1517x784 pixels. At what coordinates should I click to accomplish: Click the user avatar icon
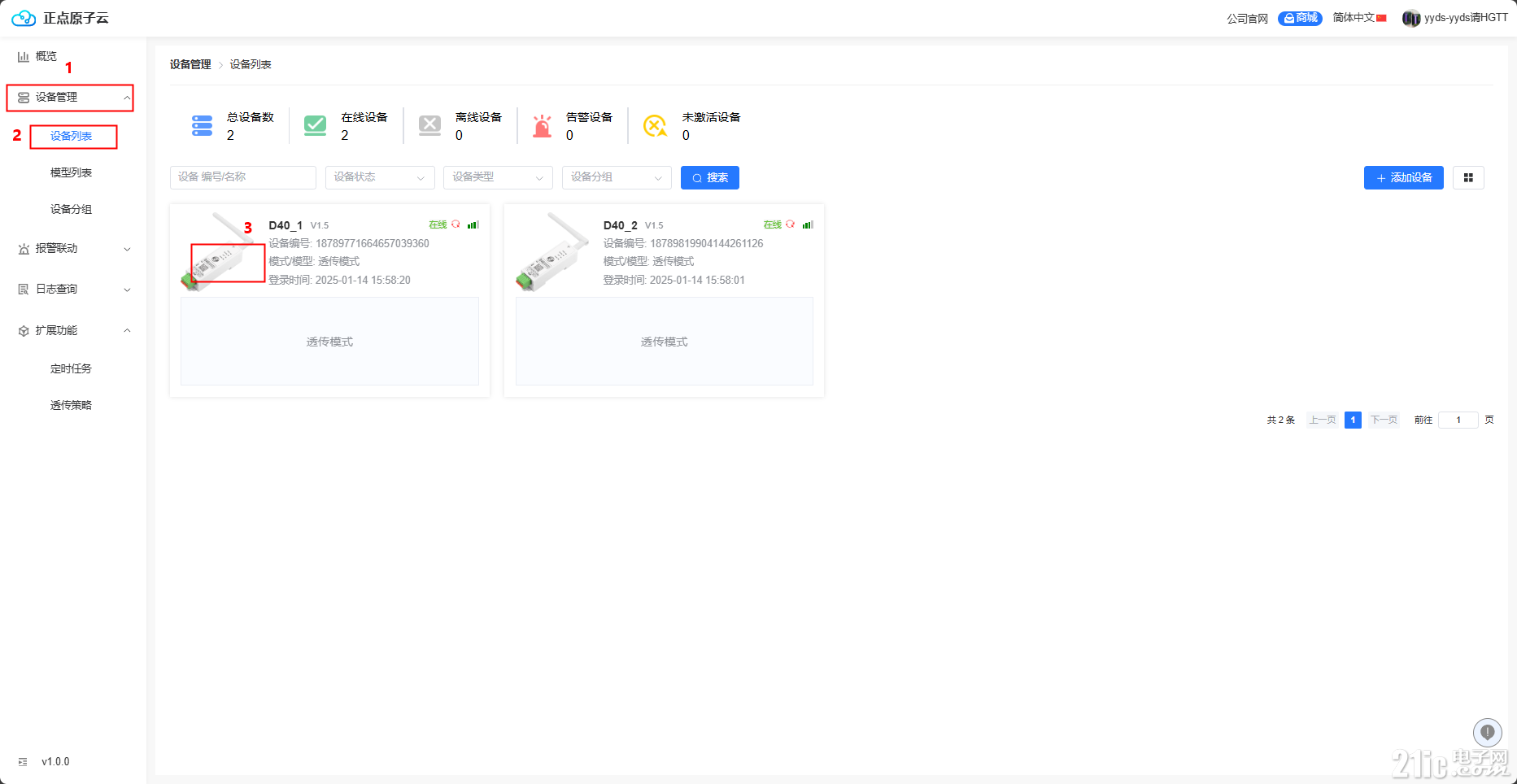1411,18
